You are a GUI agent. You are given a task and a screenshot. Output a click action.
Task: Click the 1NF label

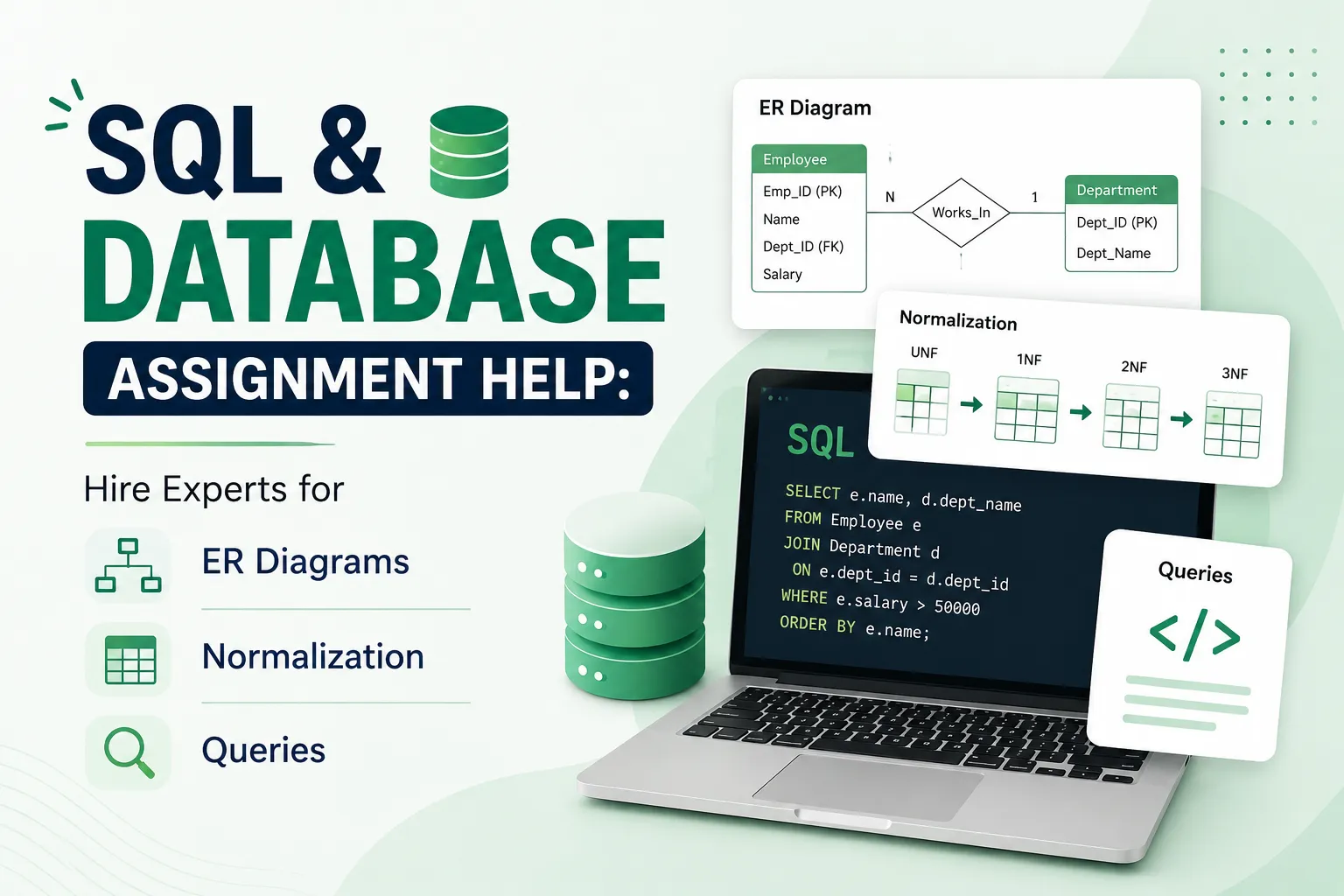point(1029,360)
